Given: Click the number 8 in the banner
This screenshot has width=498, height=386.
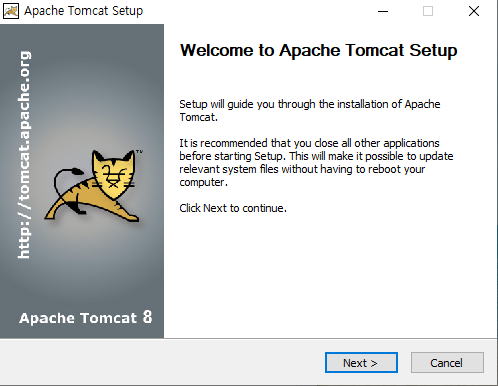Looking at the screenshot, I should pos(147,317).
